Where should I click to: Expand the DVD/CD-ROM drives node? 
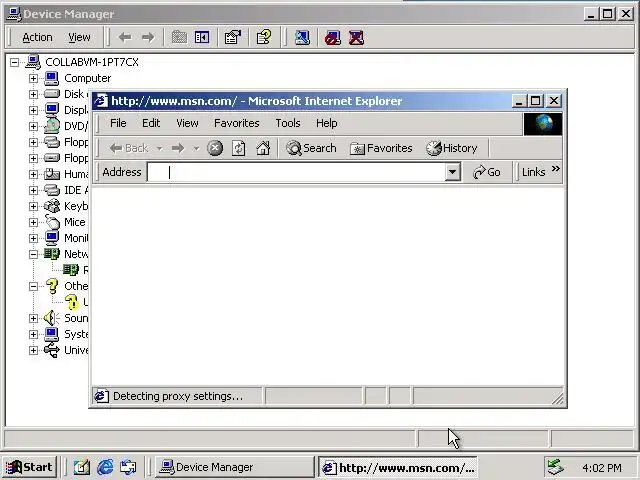click(33, 126)
